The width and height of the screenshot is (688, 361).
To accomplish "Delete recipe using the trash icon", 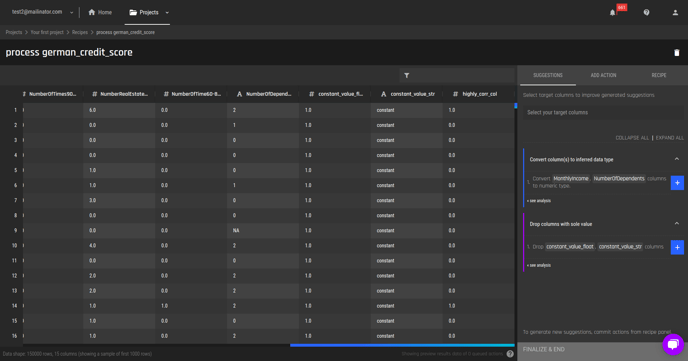I will (677, 52).
